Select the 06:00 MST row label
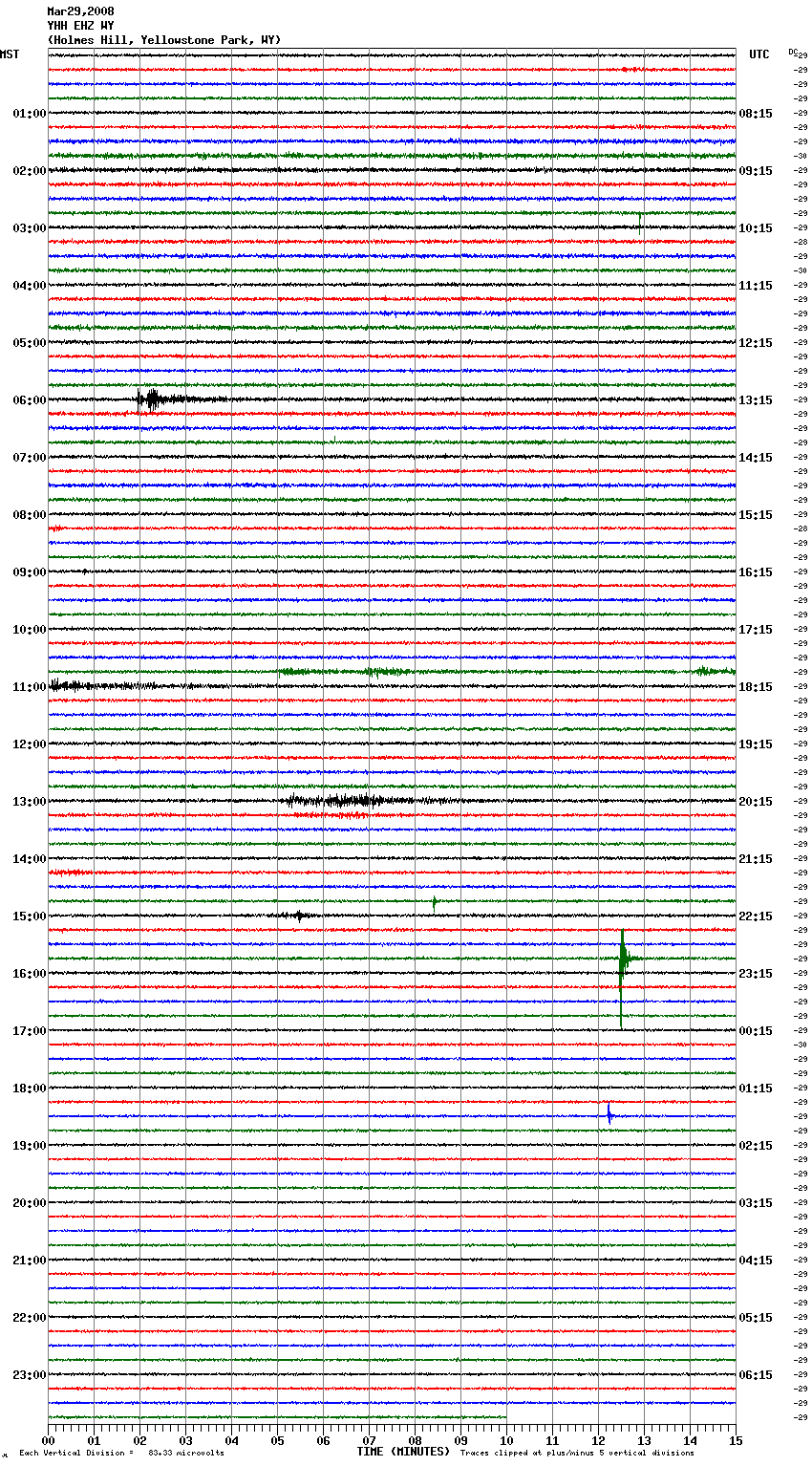This screenshot has height=1466, width=812. tap(29, 400)
